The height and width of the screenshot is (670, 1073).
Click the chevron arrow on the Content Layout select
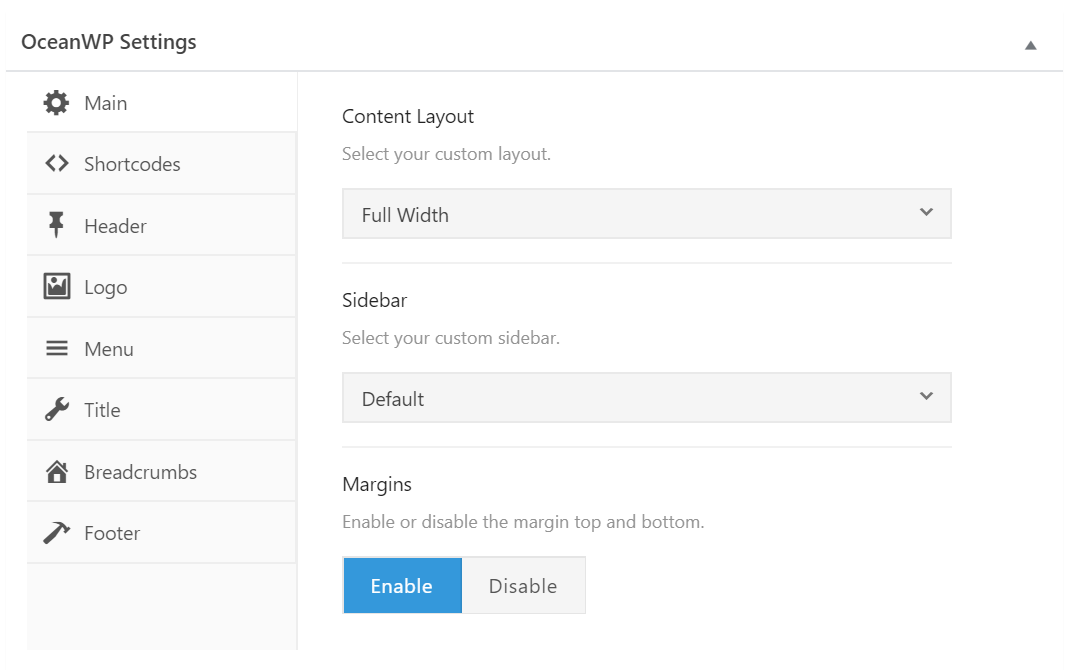pyautogui.click(x=926, y=213)
